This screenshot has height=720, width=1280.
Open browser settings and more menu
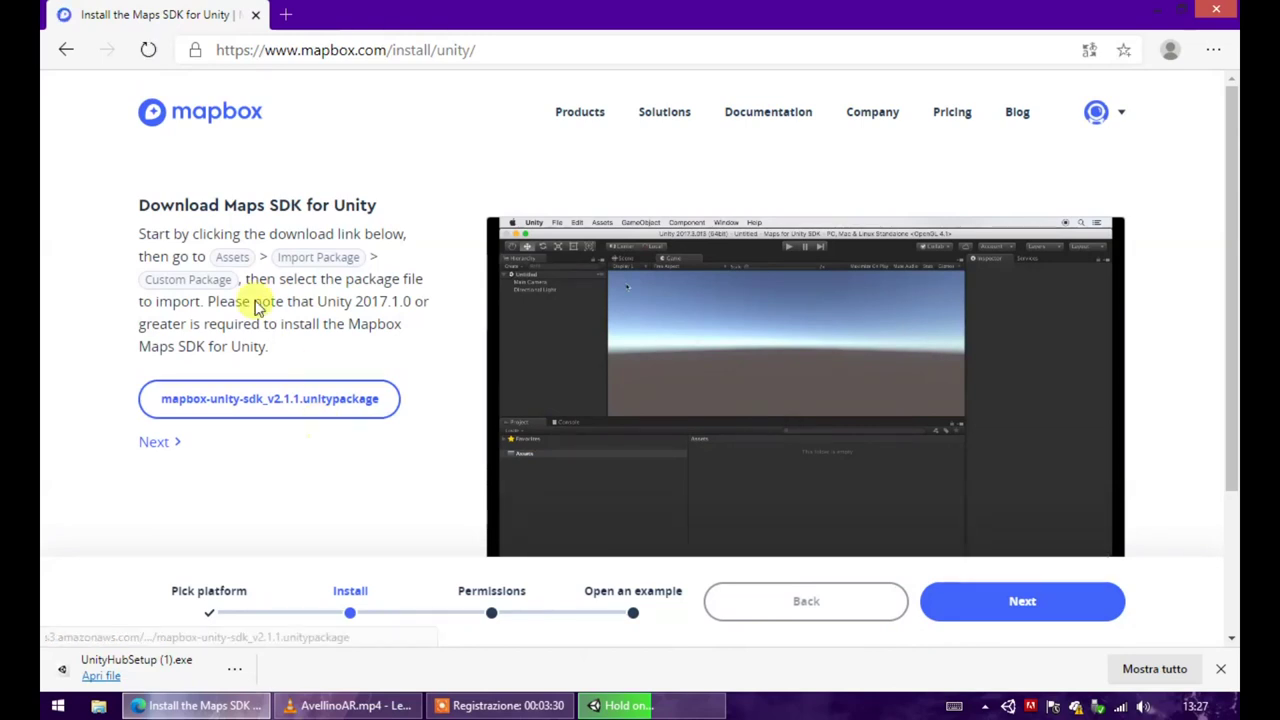[x=1213, y=50]
